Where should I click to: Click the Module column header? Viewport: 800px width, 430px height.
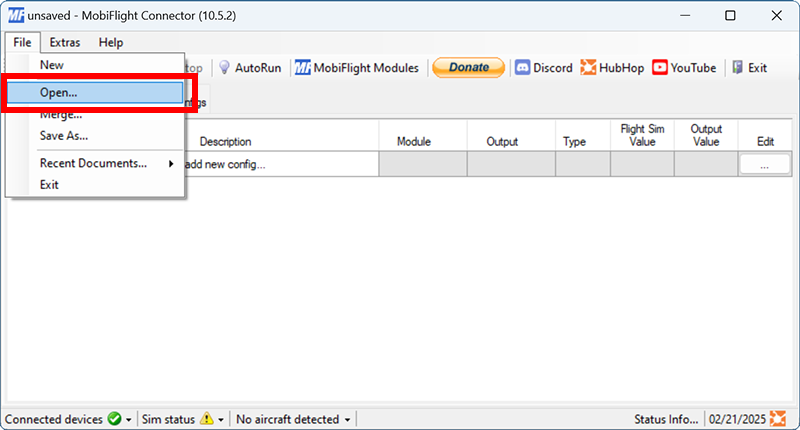[414, 141]
